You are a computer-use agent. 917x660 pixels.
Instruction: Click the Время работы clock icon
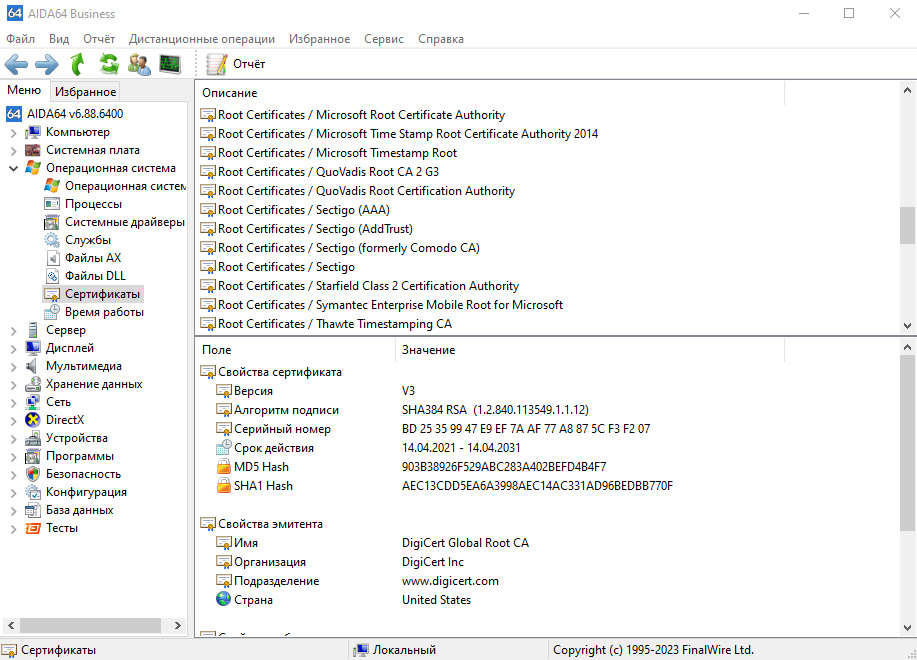pyautogui.click(x=52, y=312)
